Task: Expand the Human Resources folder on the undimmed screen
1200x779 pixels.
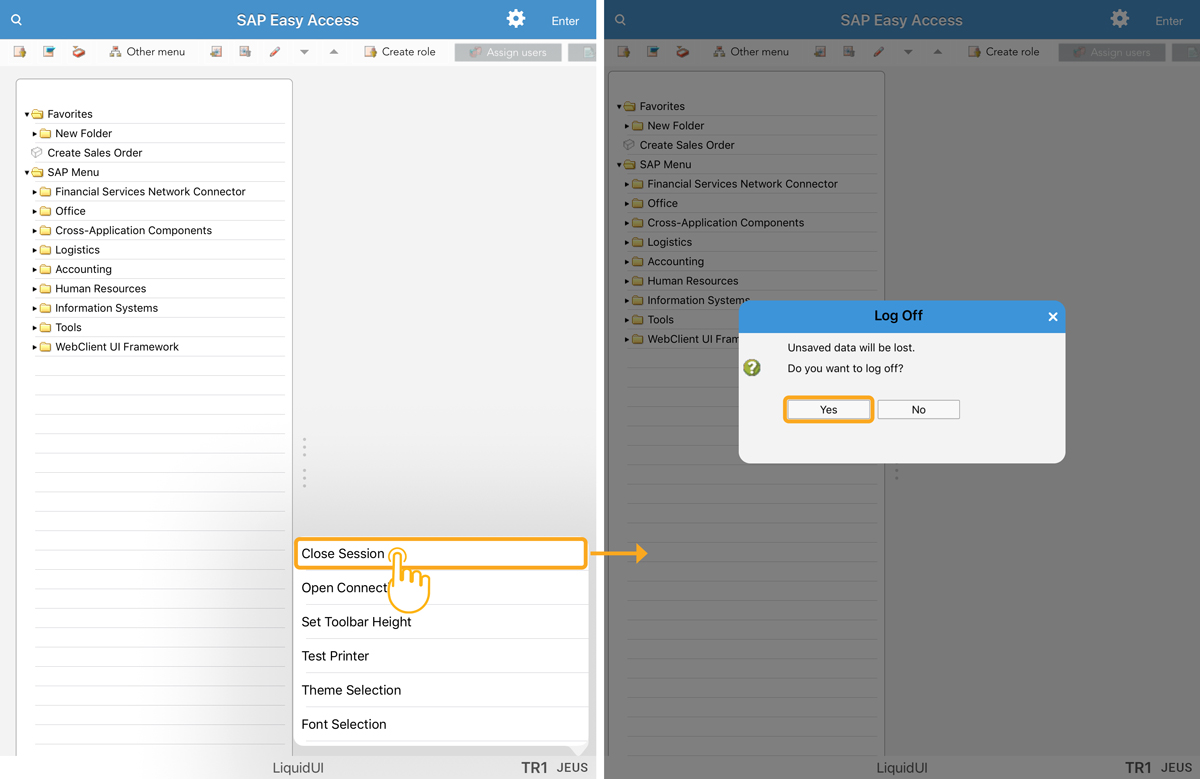Action: (x=35, y=289)
